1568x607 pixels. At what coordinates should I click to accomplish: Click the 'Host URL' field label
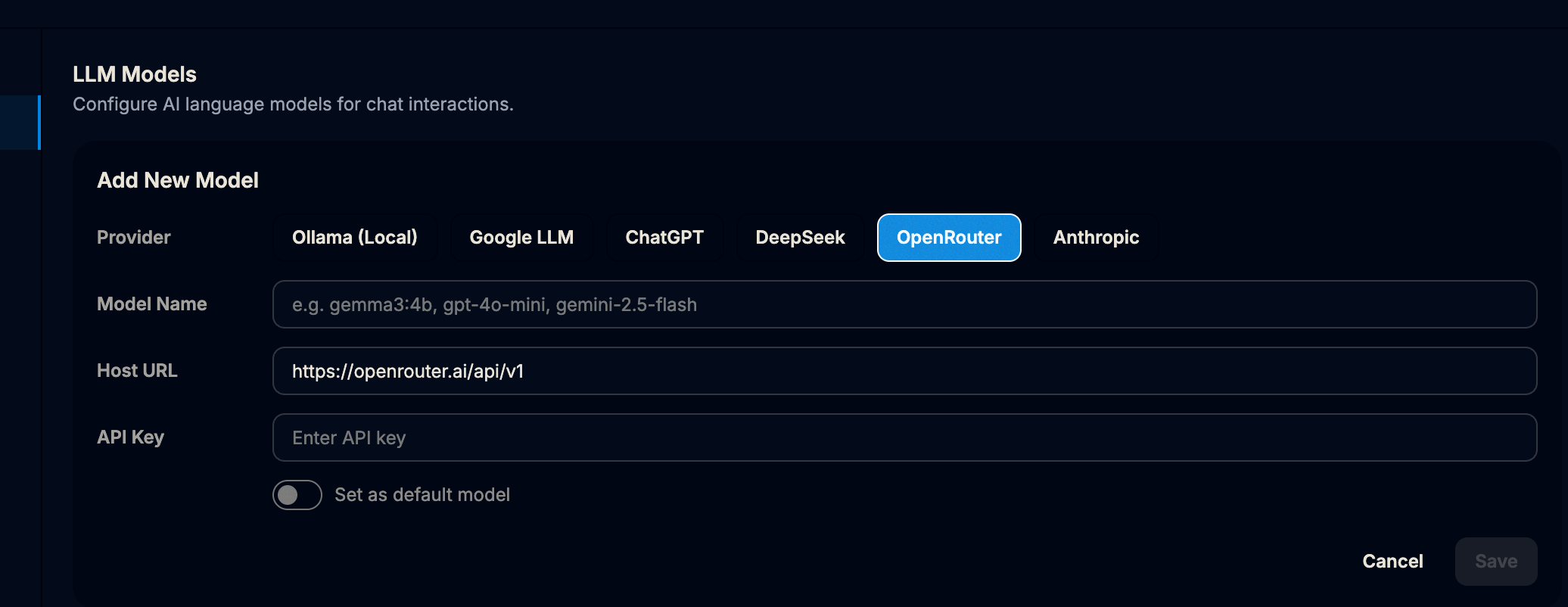click(x=137, y=371)
